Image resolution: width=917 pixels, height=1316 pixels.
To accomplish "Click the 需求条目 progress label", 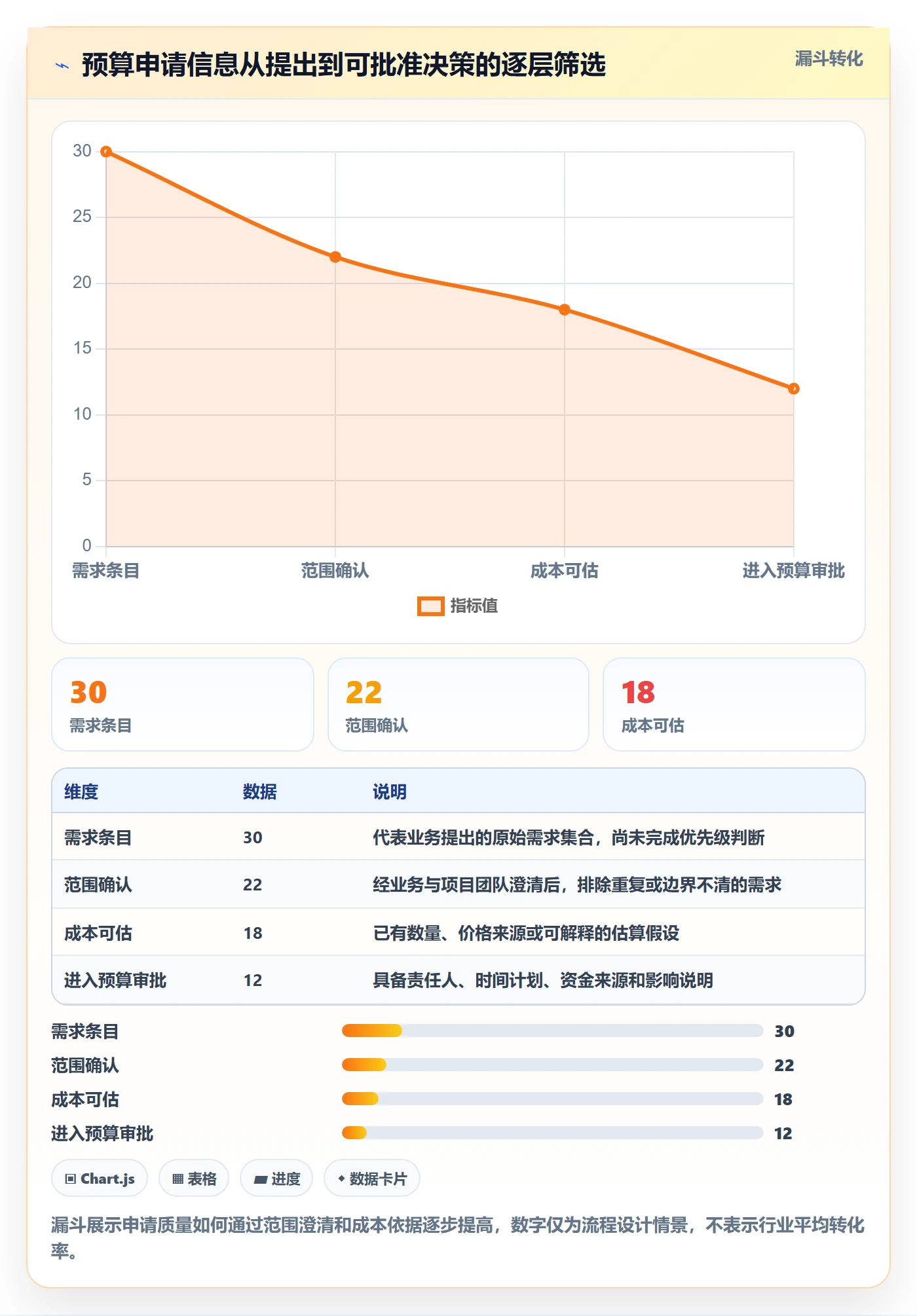I will 85,1031.
